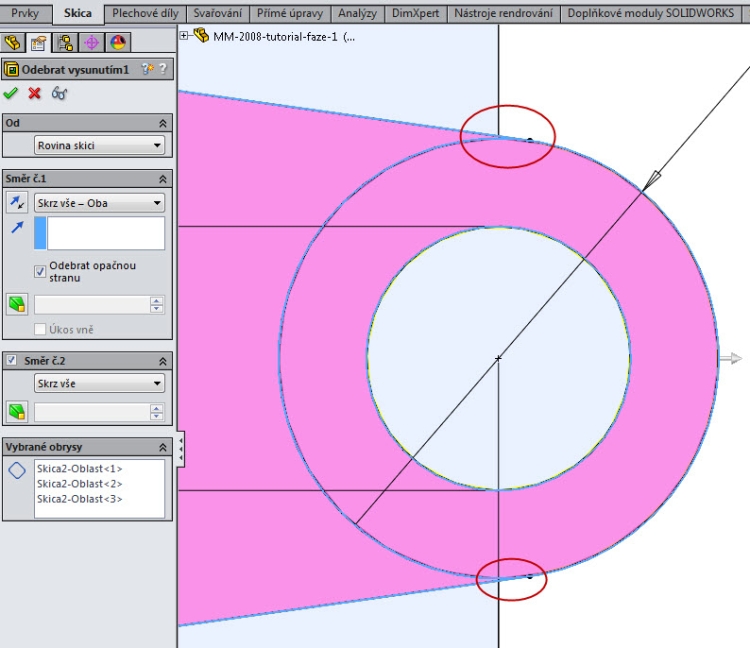This screenshot has width=750, height=648.
Task: Open the DisplayManager color sphere tab
Action: pos(118,43)
